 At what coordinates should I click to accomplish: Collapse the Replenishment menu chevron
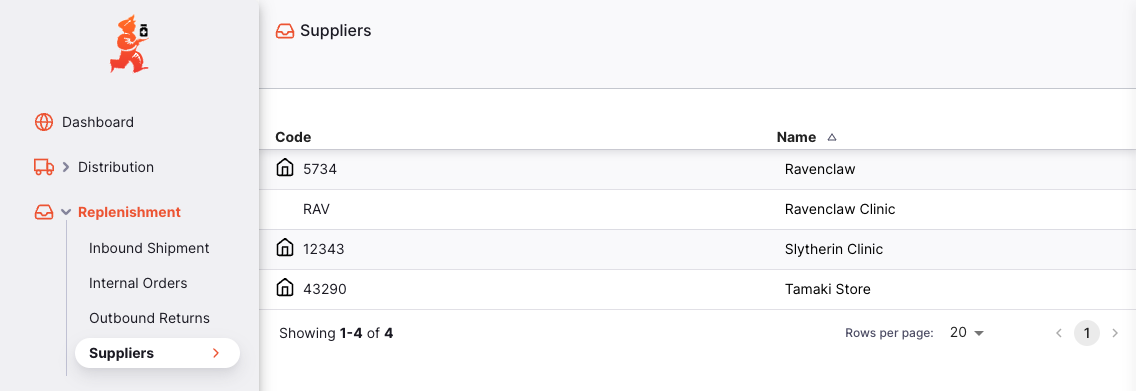point(66,212)
